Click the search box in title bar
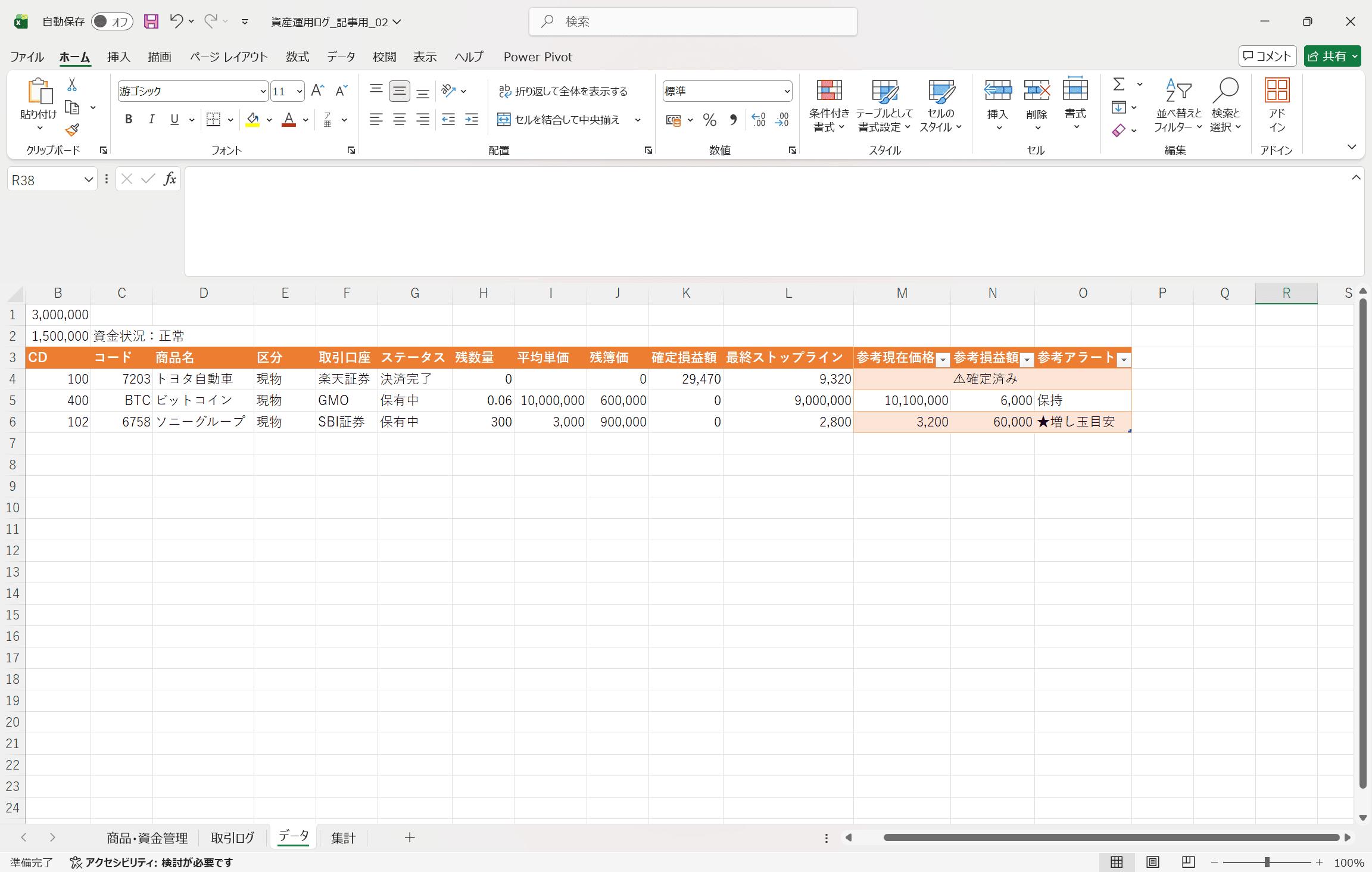Image resolution: width=1372 pixels, height=872 pixels. pyautogui.click(x=693, y=22)
